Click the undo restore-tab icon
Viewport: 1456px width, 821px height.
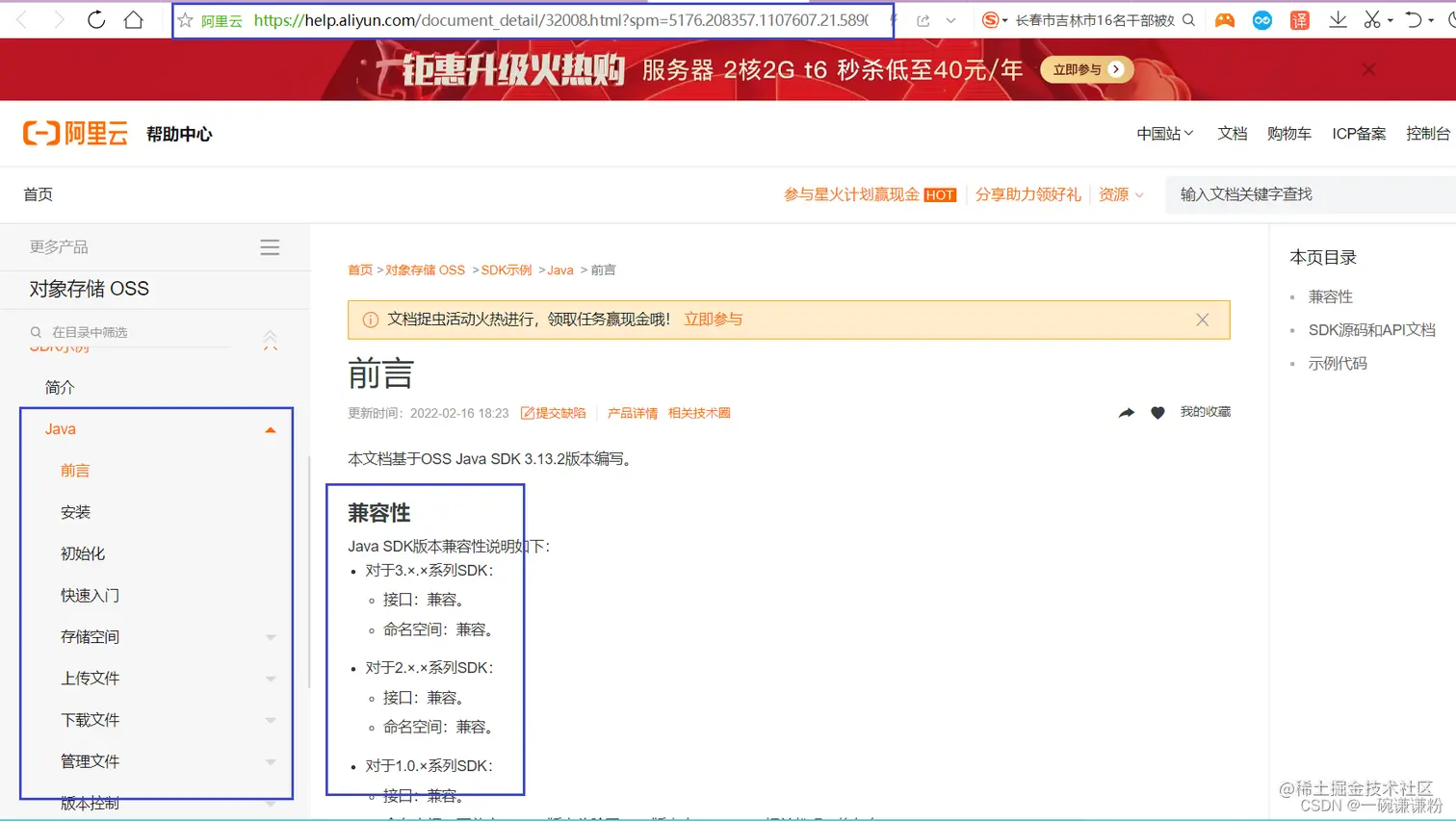(x=1413, y=20)
